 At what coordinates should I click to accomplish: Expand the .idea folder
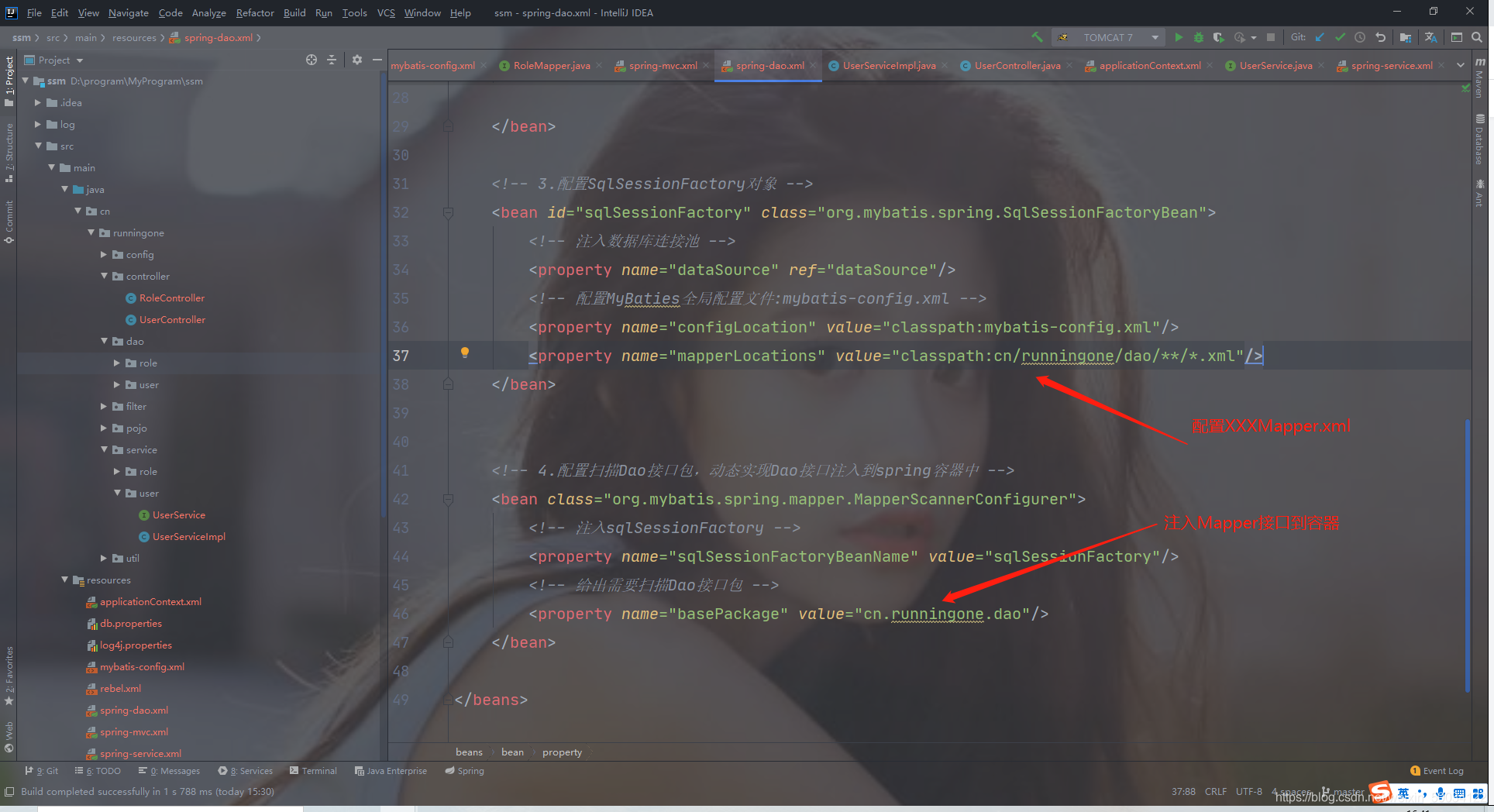(38, 102)
